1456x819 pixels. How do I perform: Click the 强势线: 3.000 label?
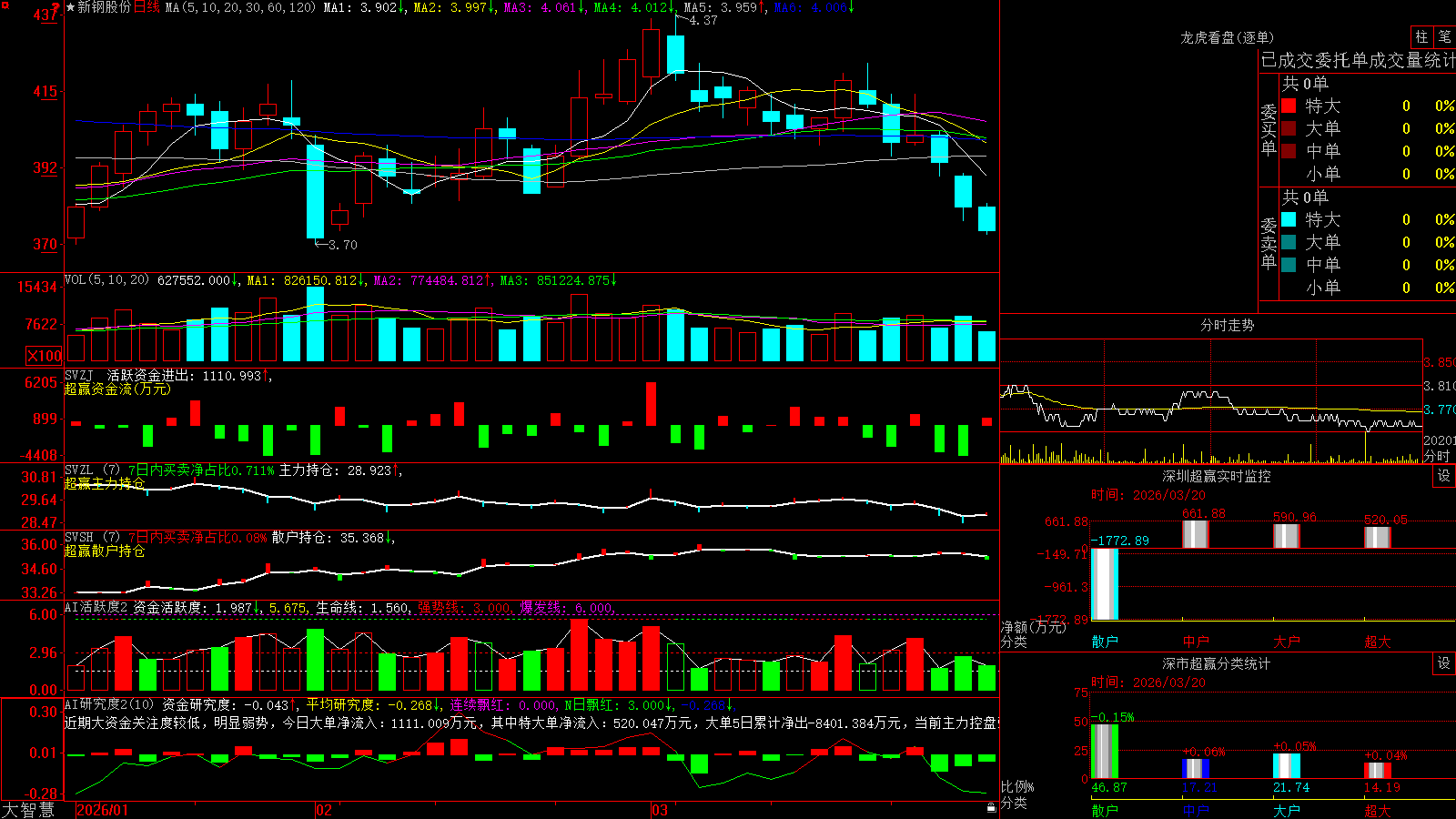click(464, 607)
